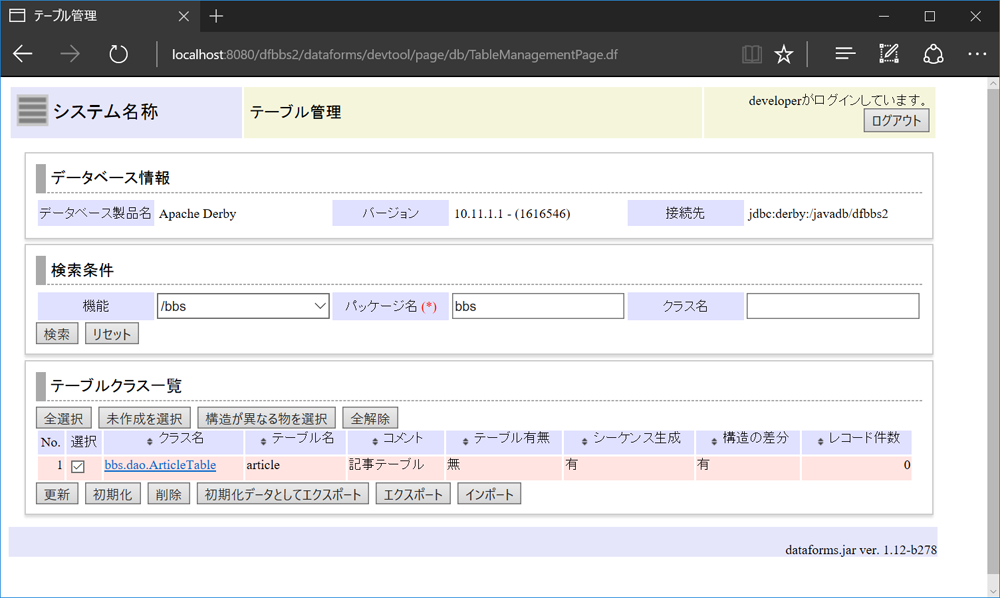This screenshot has width=1000, height=598.
Task: Log out via the ログアウト button
Action: coord(896,121)
